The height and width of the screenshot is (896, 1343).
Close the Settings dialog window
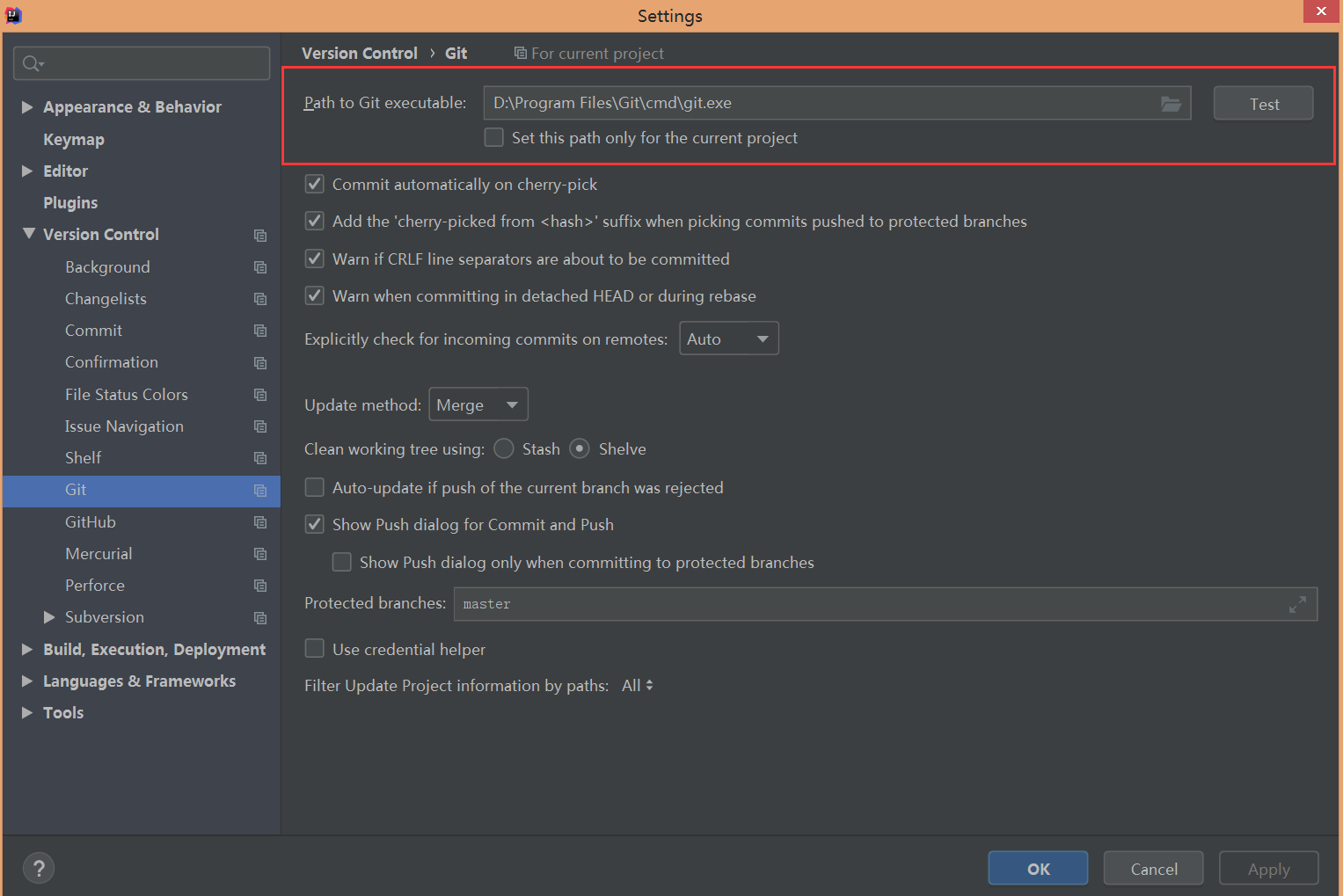click(1321, 11)
